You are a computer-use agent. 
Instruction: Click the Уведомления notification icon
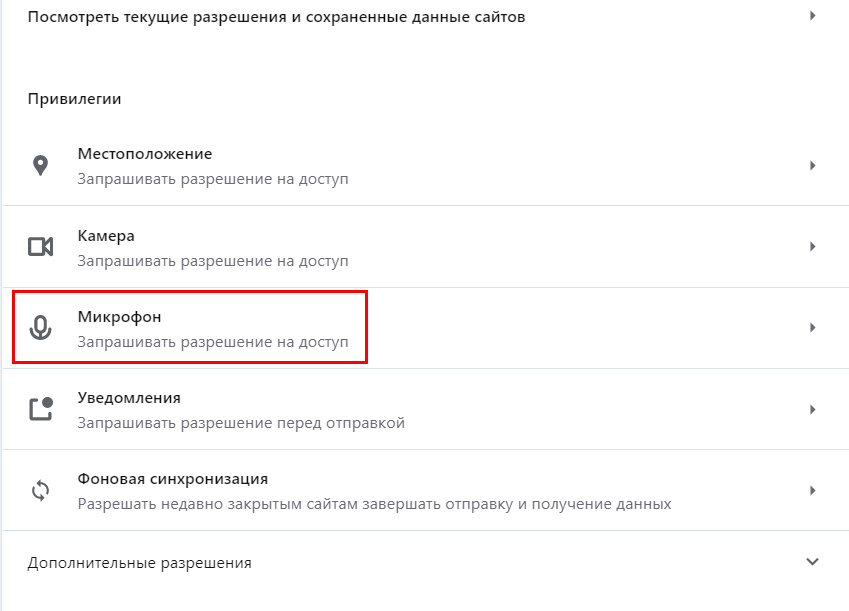tap(40, 409)
